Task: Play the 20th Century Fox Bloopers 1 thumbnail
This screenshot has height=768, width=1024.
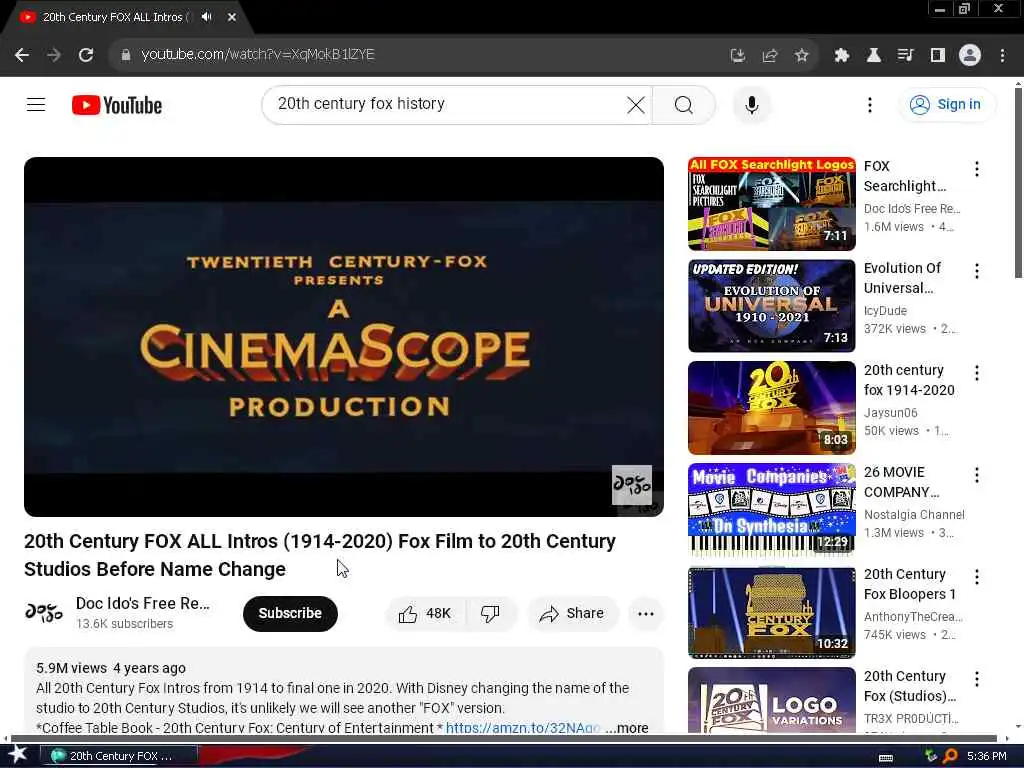Action: tap(771, 612)
